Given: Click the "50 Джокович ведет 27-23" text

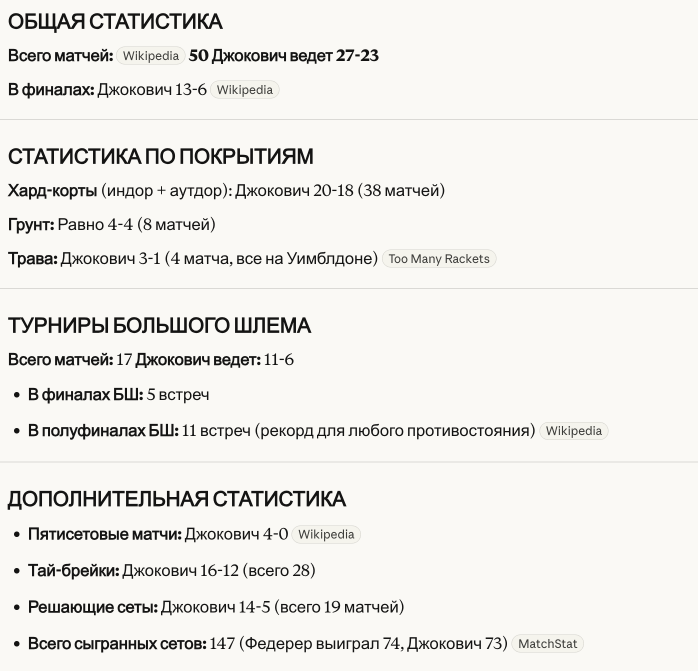Looking at the screenshot, I should [x=283, y=56].
